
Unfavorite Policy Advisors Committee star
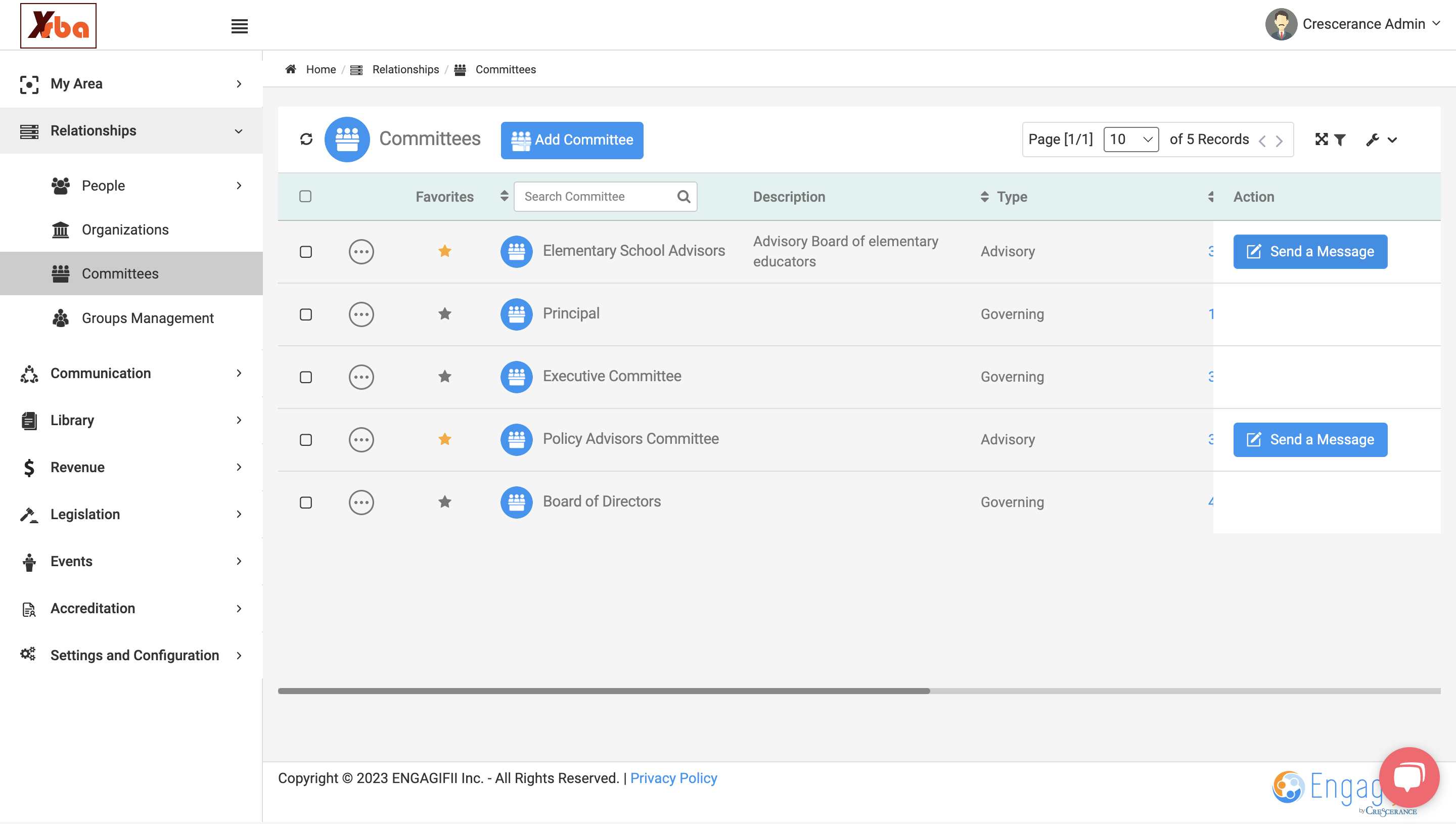coord(445,439)
